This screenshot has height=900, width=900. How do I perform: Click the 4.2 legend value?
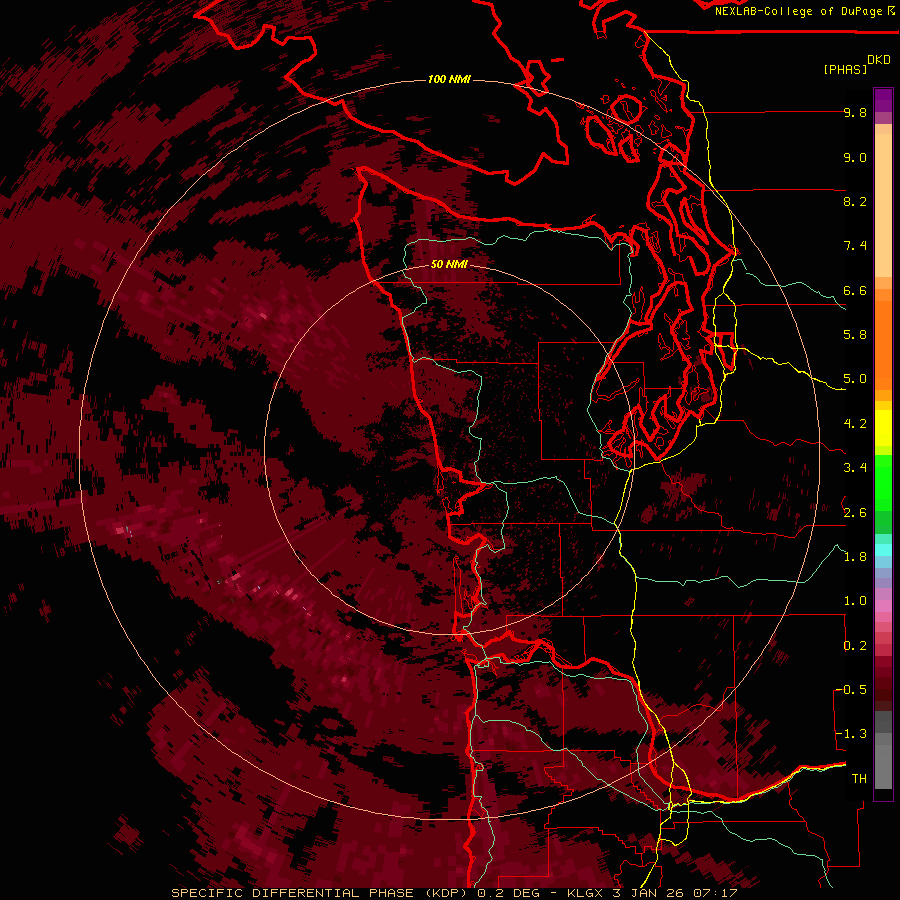tap(855, 424)
